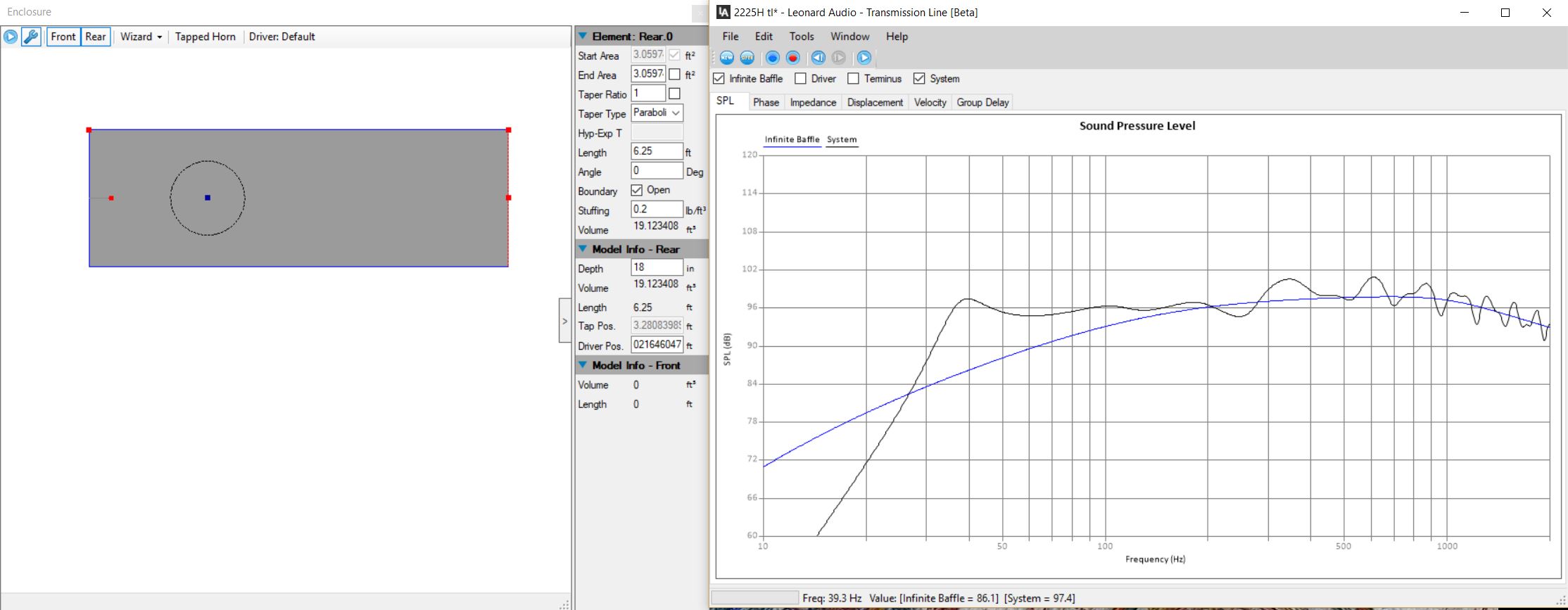Click the blue play icon in Transmission Line toolbar
This screenshot has height=610, width=1568.
click(x=864, y=58)
